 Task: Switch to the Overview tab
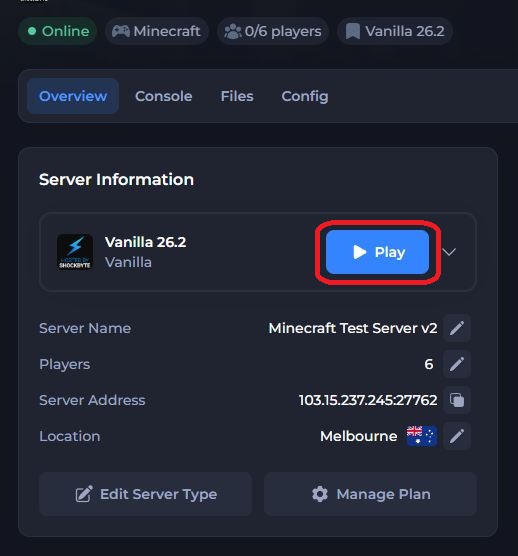(73, 96)
